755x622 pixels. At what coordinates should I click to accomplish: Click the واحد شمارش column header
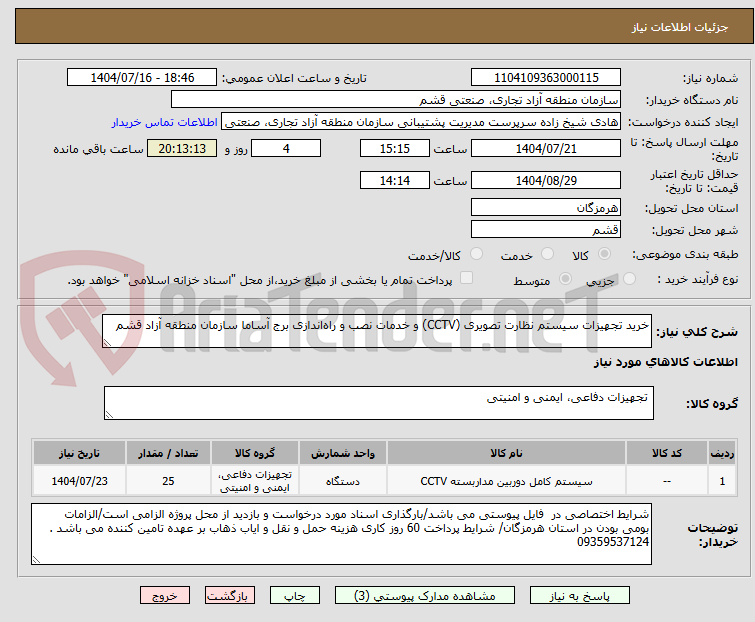pyautogui.click(x=342, y=453)
